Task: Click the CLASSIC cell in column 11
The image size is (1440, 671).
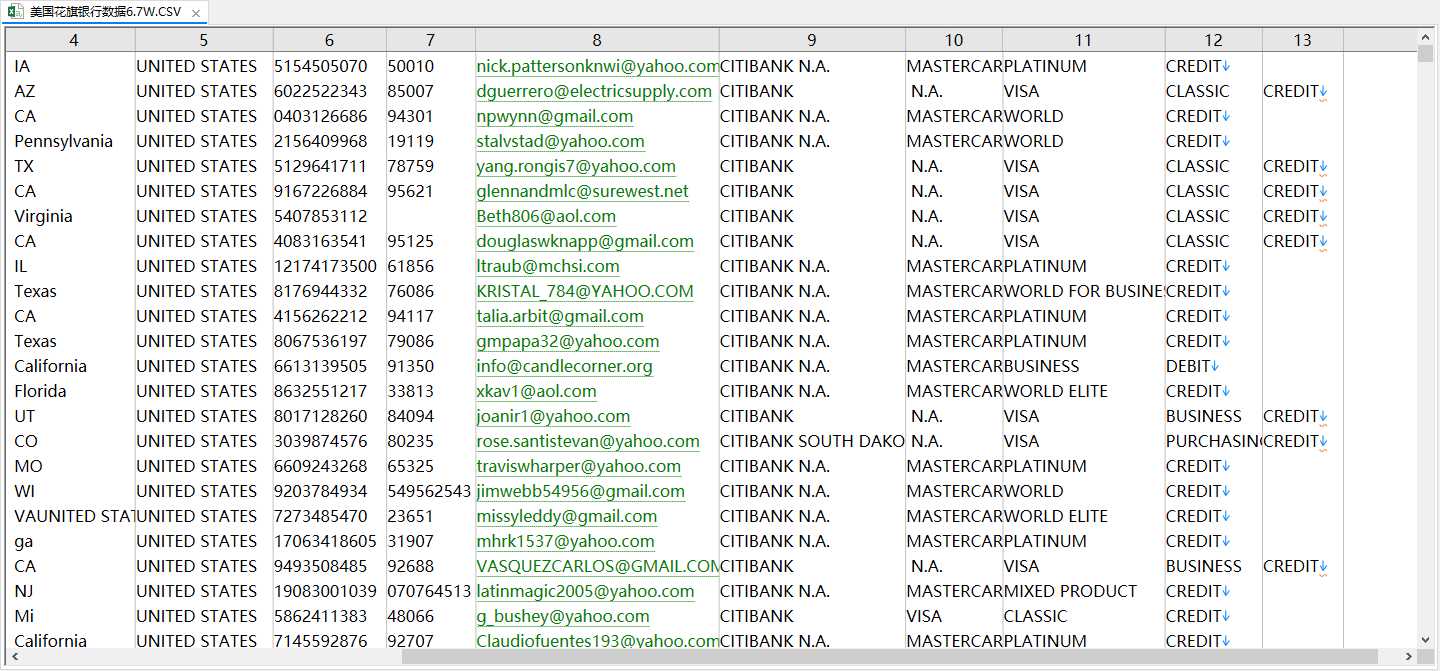Action: 1036,616
